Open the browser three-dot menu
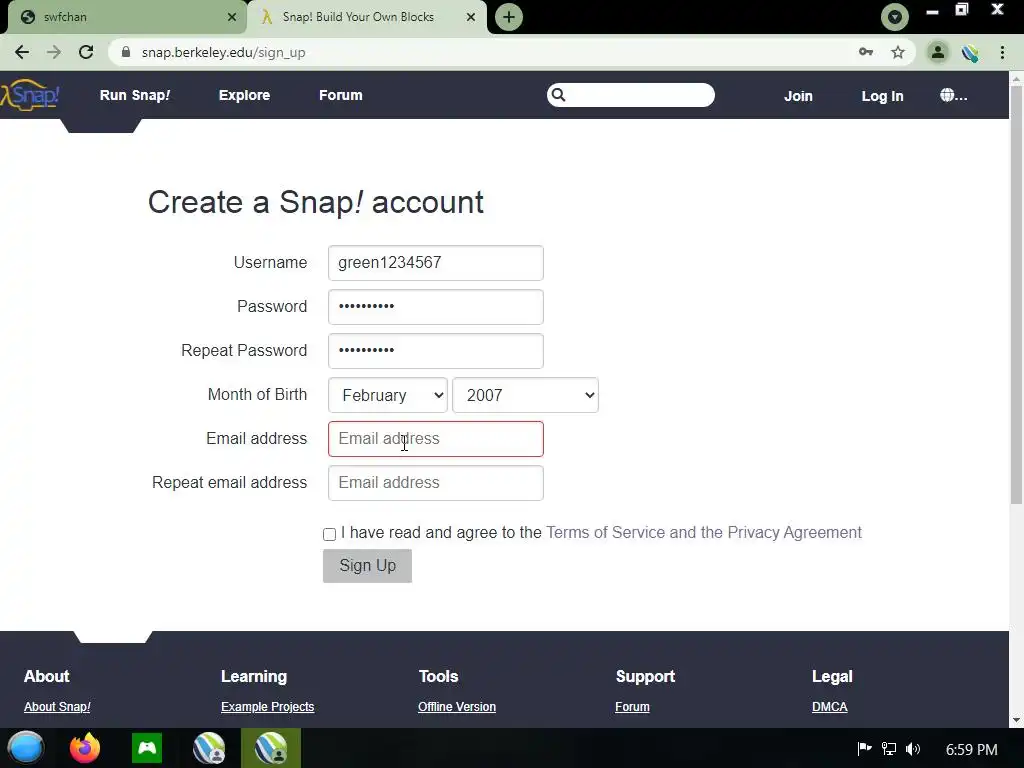Viewport: 1024px width, 768px height. [x=1002, y=52]
